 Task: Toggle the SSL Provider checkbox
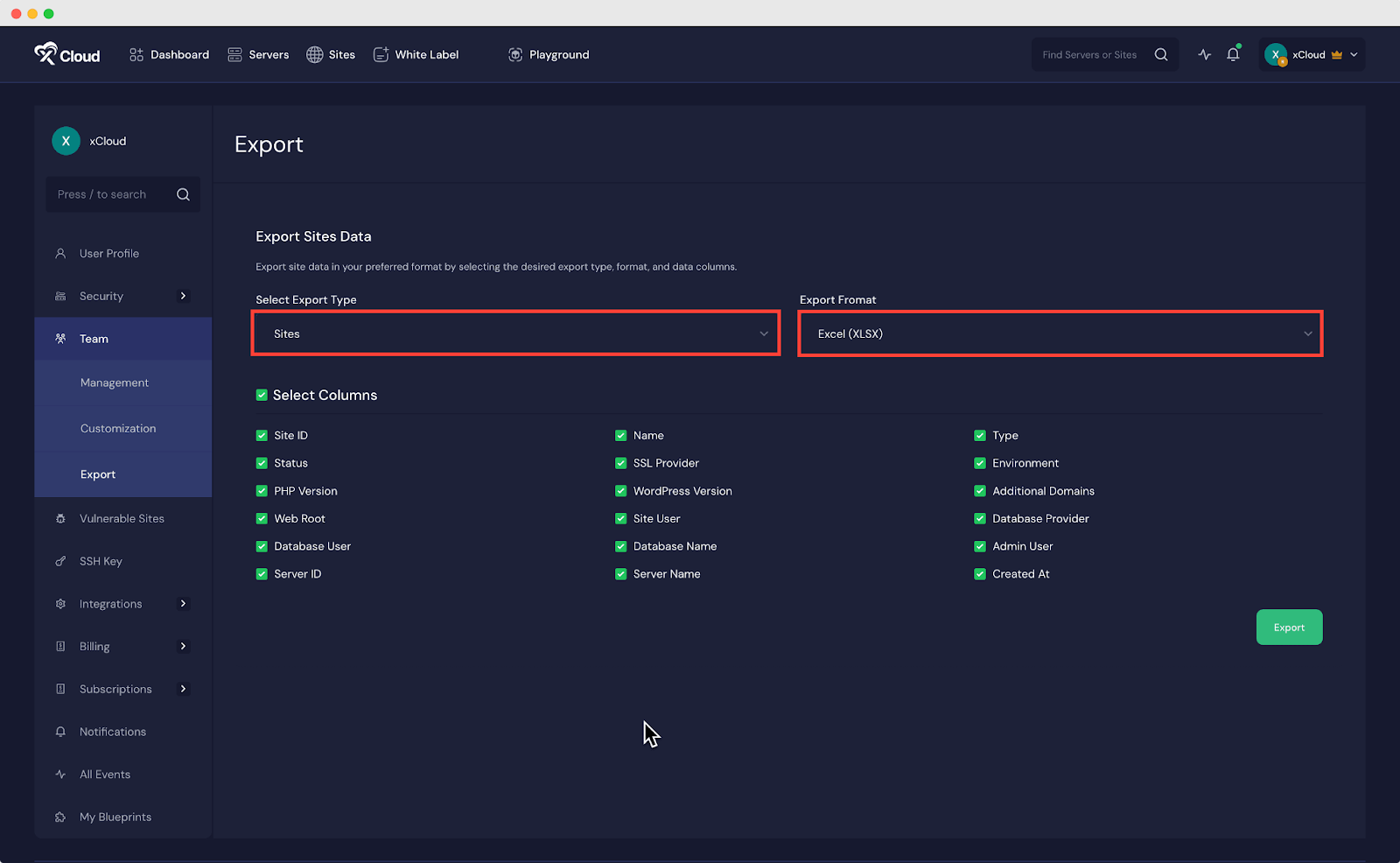(x=620, y=463)
